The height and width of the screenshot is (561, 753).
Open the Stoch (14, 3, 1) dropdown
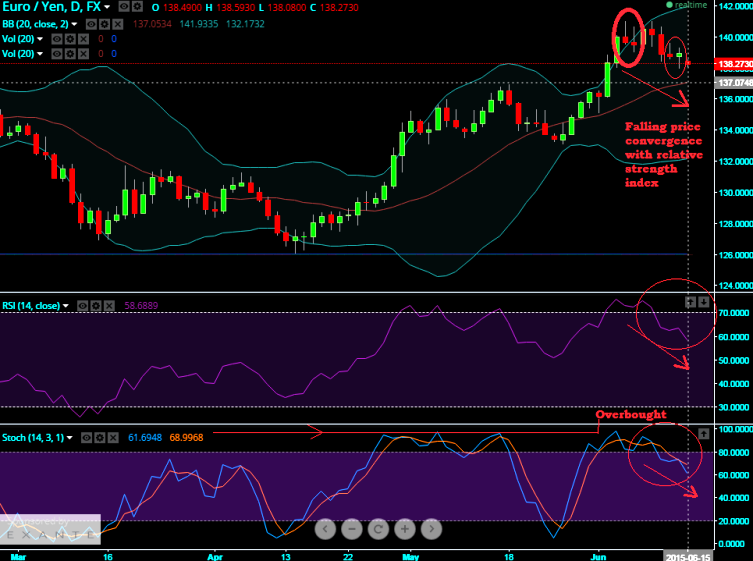coord(72,437)
